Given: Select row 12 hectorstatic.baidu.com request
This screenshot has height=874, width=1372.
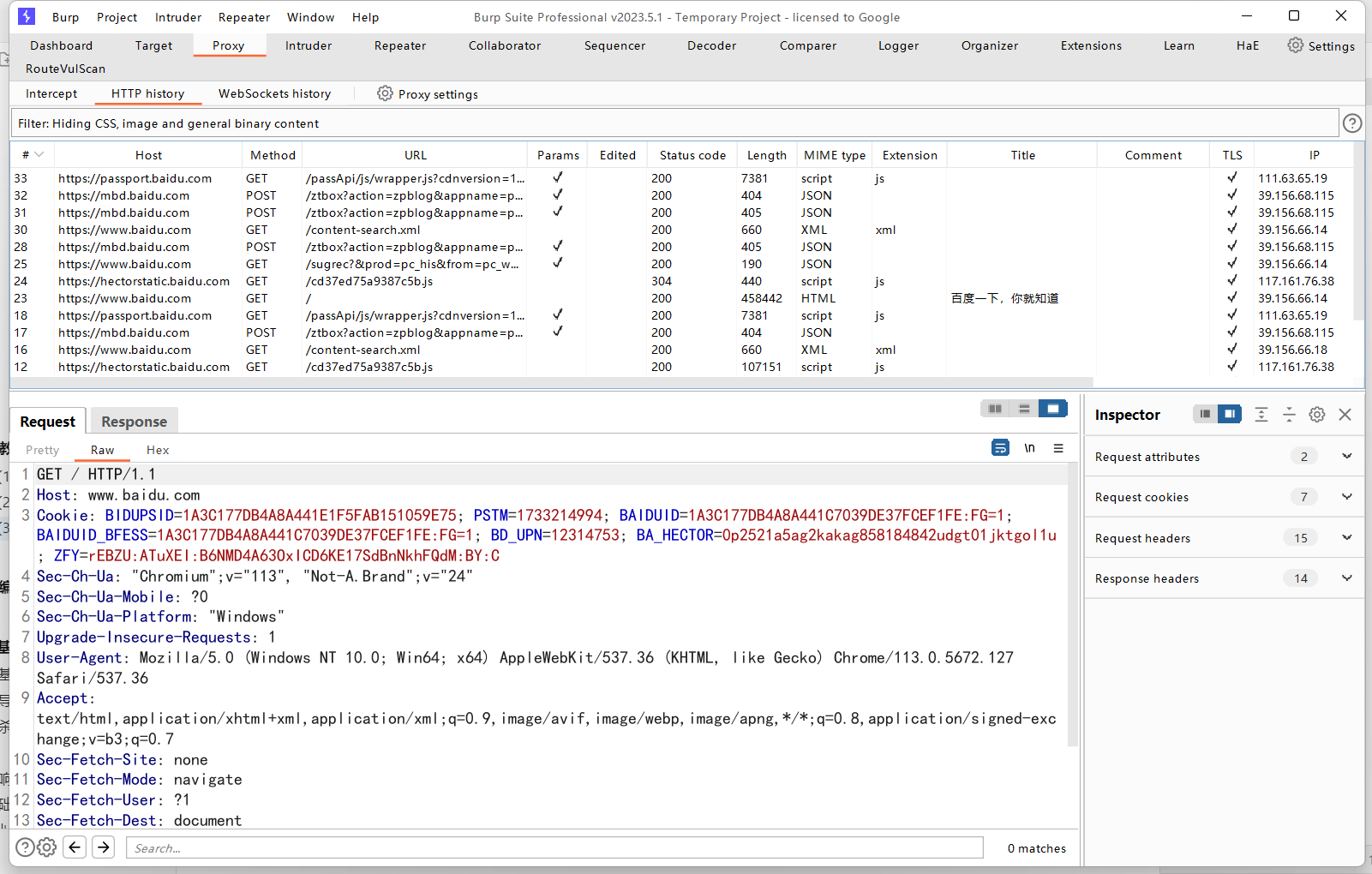Looking at the screenshot, I should tap(681, 367).
